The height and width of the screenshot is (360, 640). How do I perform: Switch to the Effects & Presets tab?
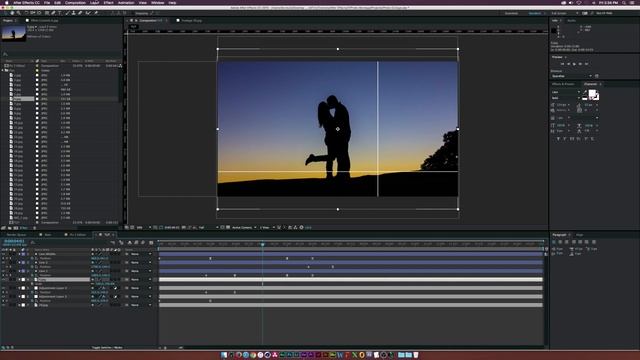point(563,84)
